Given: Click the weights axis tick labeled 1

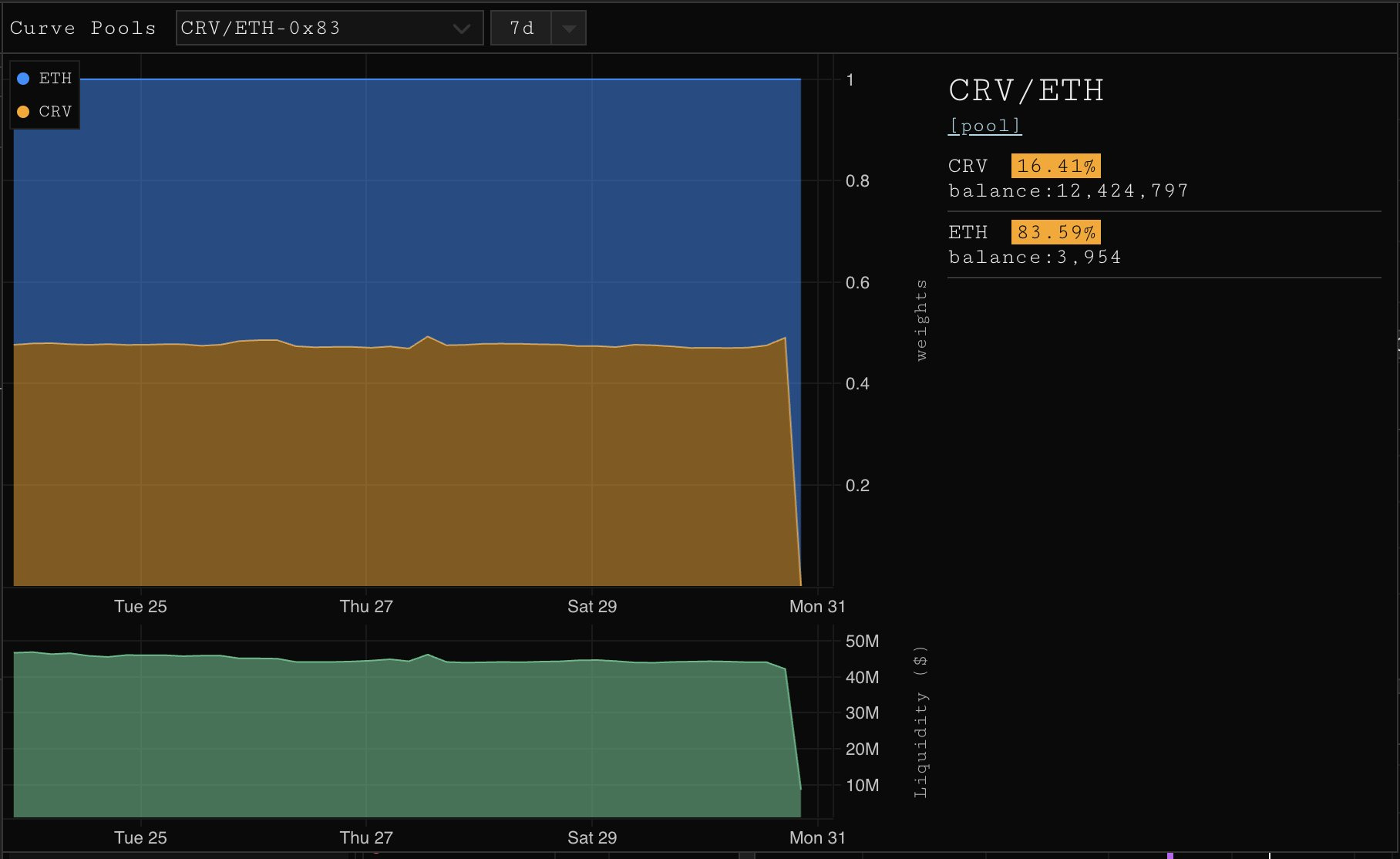Looking at the screenshot, I should click(850, 80).
